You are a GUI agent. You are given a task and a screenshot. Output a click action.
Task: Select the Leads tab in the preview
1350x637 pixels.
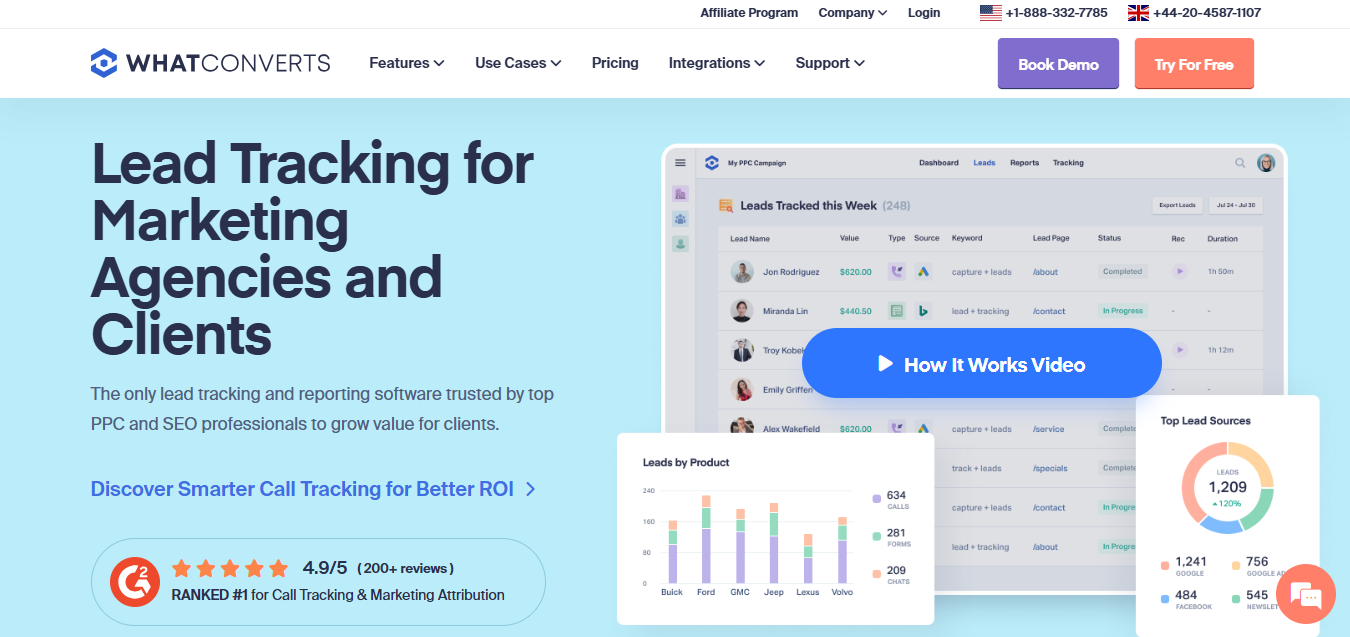(984, 163)
